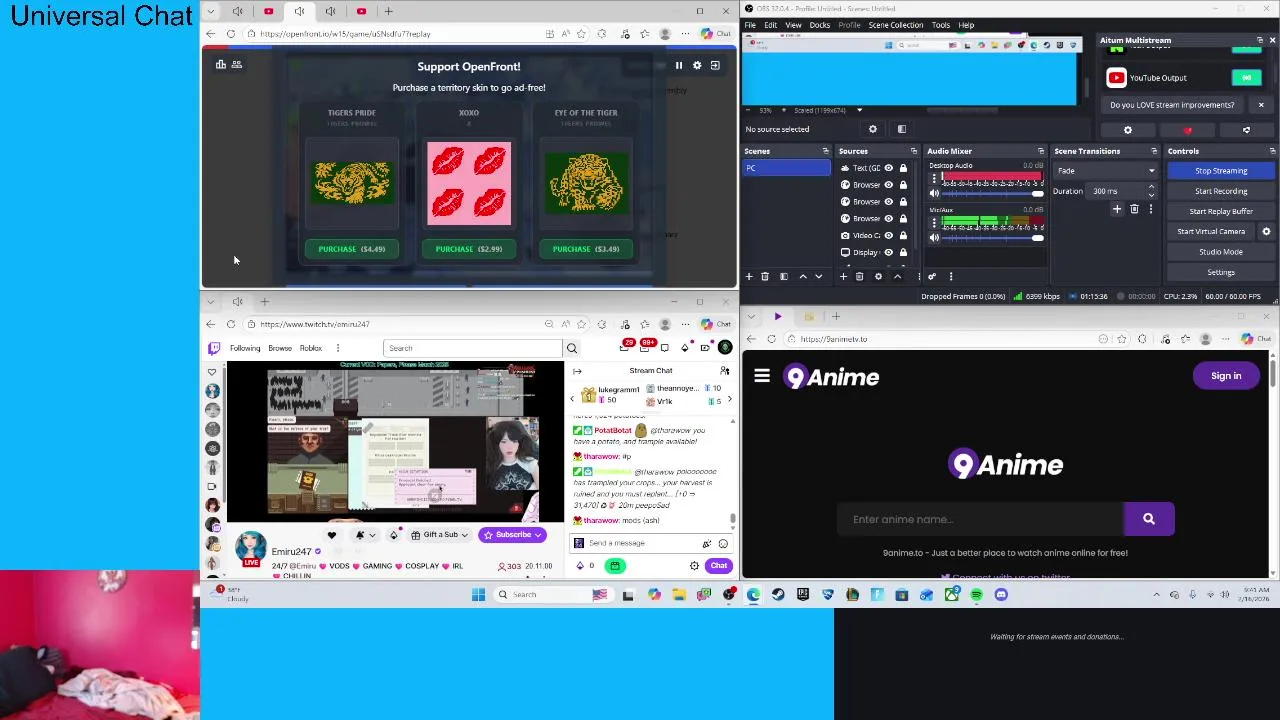Screen dimensions: 1280x720
Task: Open the OBS Help menu
Action: tap(966, 25)
